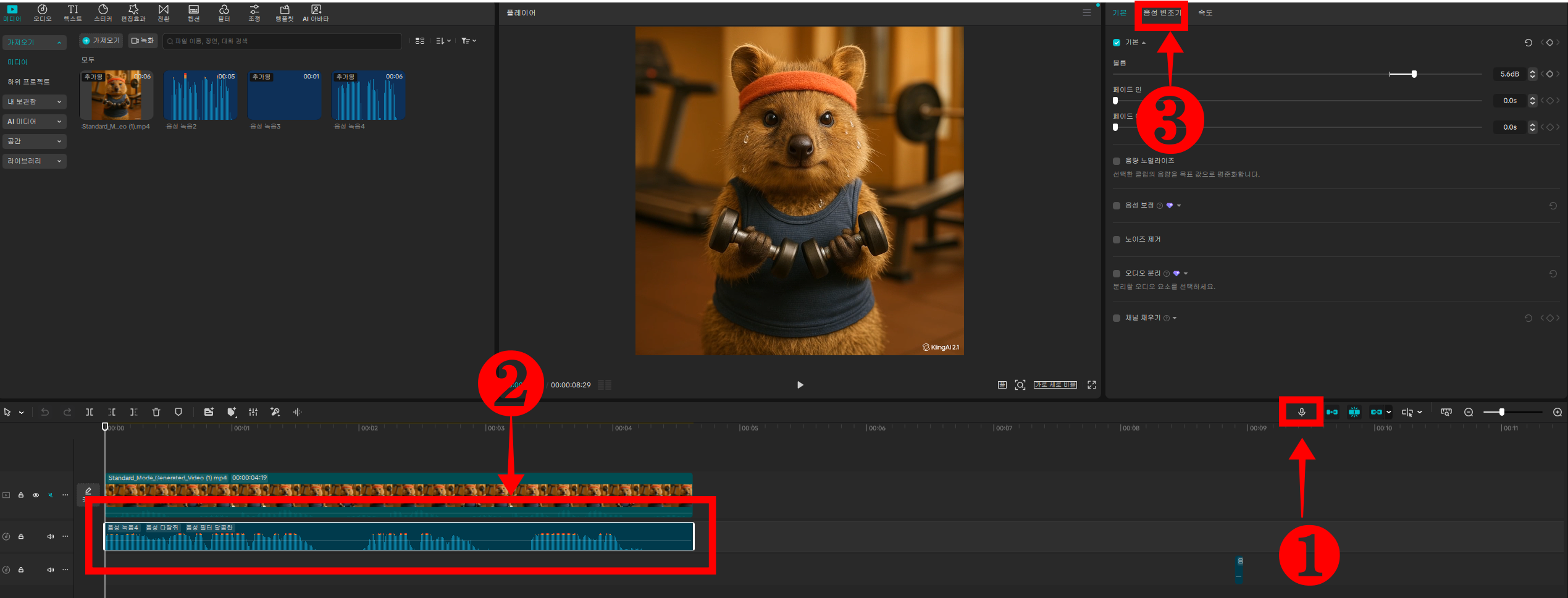Click the microphone voice record icon
The width and height of the screenshot is (1568, 598).
click(1301, 412)
